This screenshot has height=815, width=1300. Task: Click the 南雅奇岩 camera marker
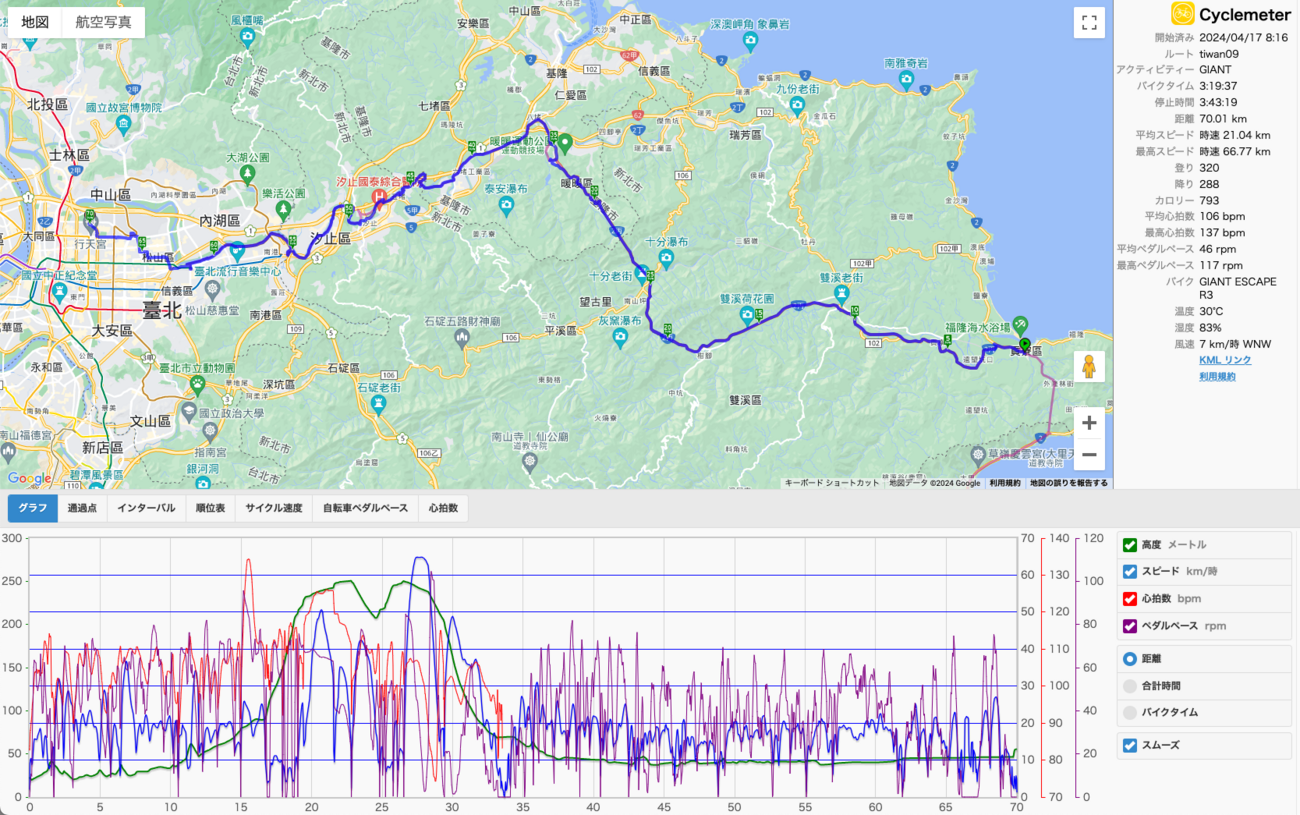click(906, 80)
